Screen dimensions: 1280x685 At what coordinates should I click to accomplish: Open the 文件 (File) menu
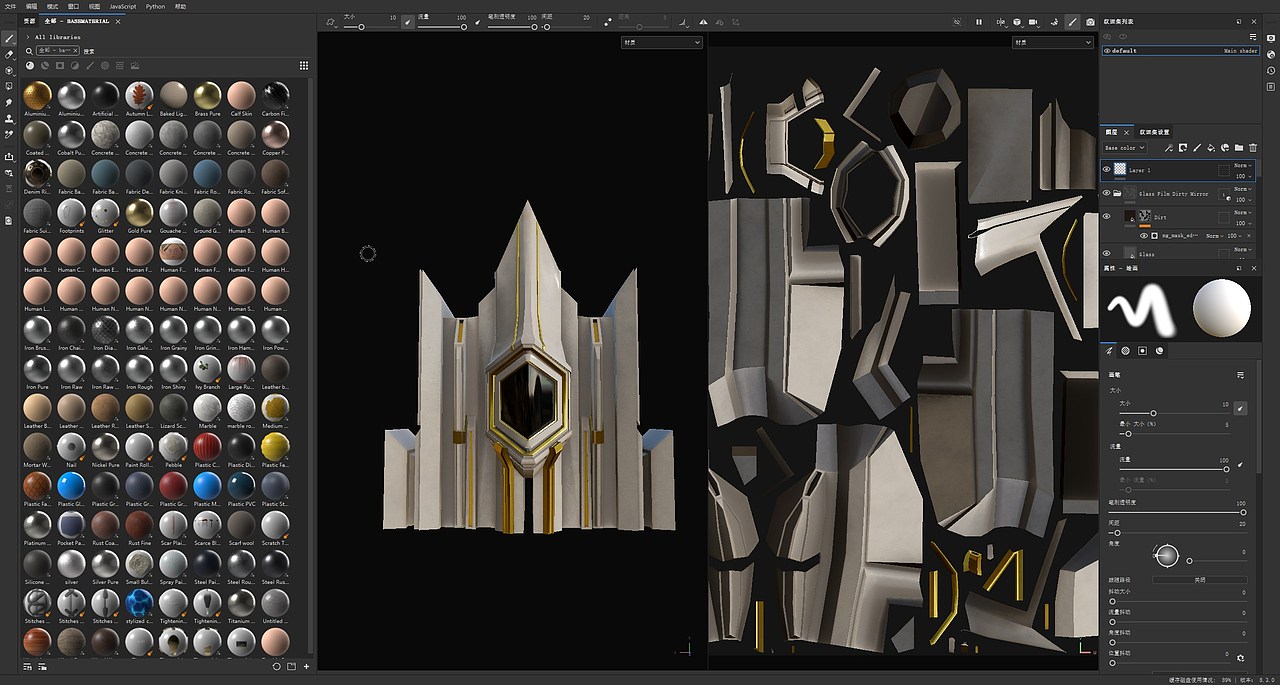tap(9, 6)
